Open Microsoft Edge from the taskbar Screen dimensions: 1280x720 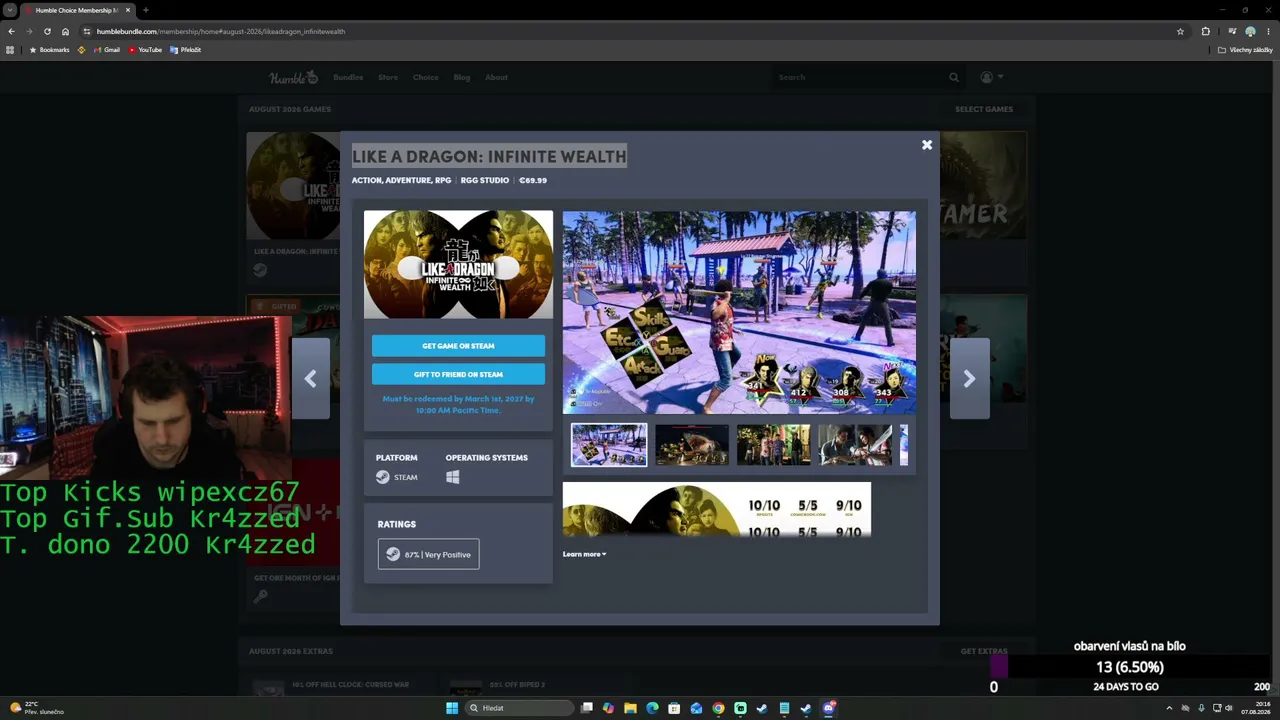(x=652, y=708)
